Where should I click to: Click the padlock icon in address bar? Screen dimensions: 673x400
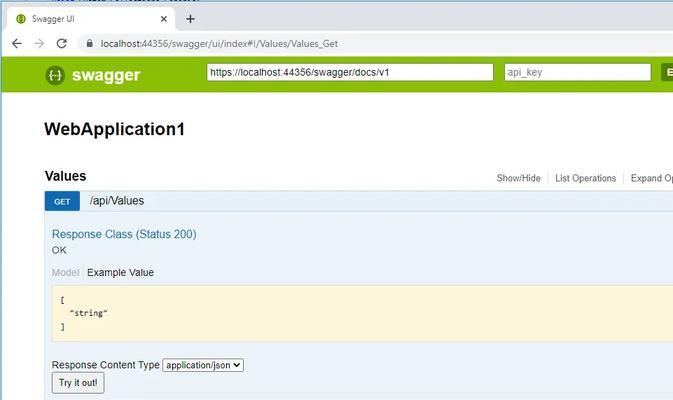pos(89,43)
